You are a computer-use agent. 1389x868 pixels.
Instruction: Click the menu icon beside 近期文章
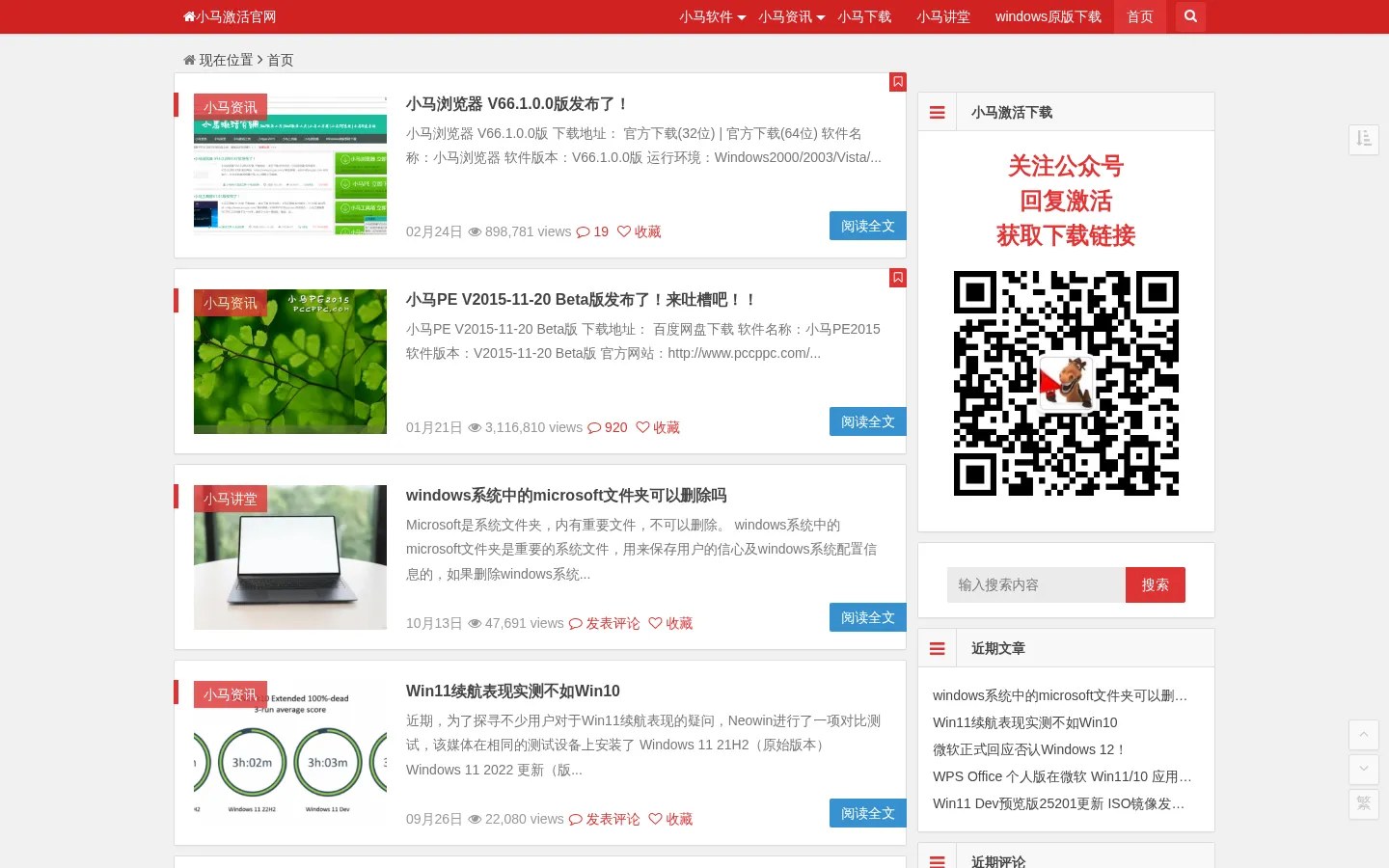[937, 648]
